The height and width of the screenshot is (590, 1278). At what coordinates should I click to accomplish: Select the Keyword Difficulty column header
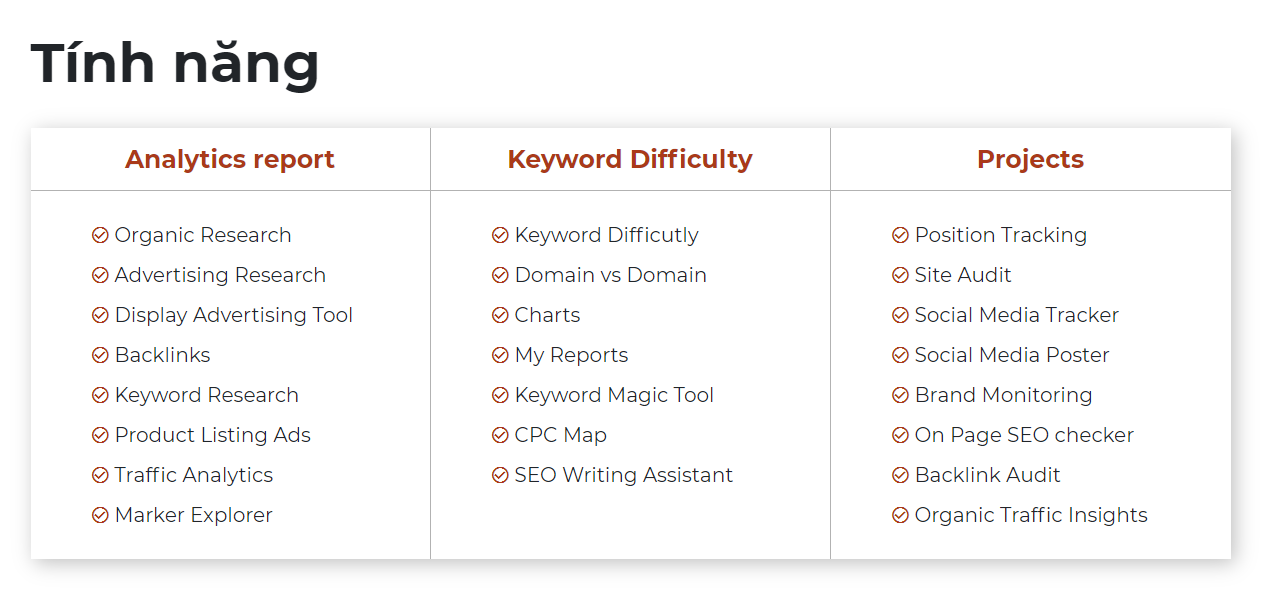630,160
